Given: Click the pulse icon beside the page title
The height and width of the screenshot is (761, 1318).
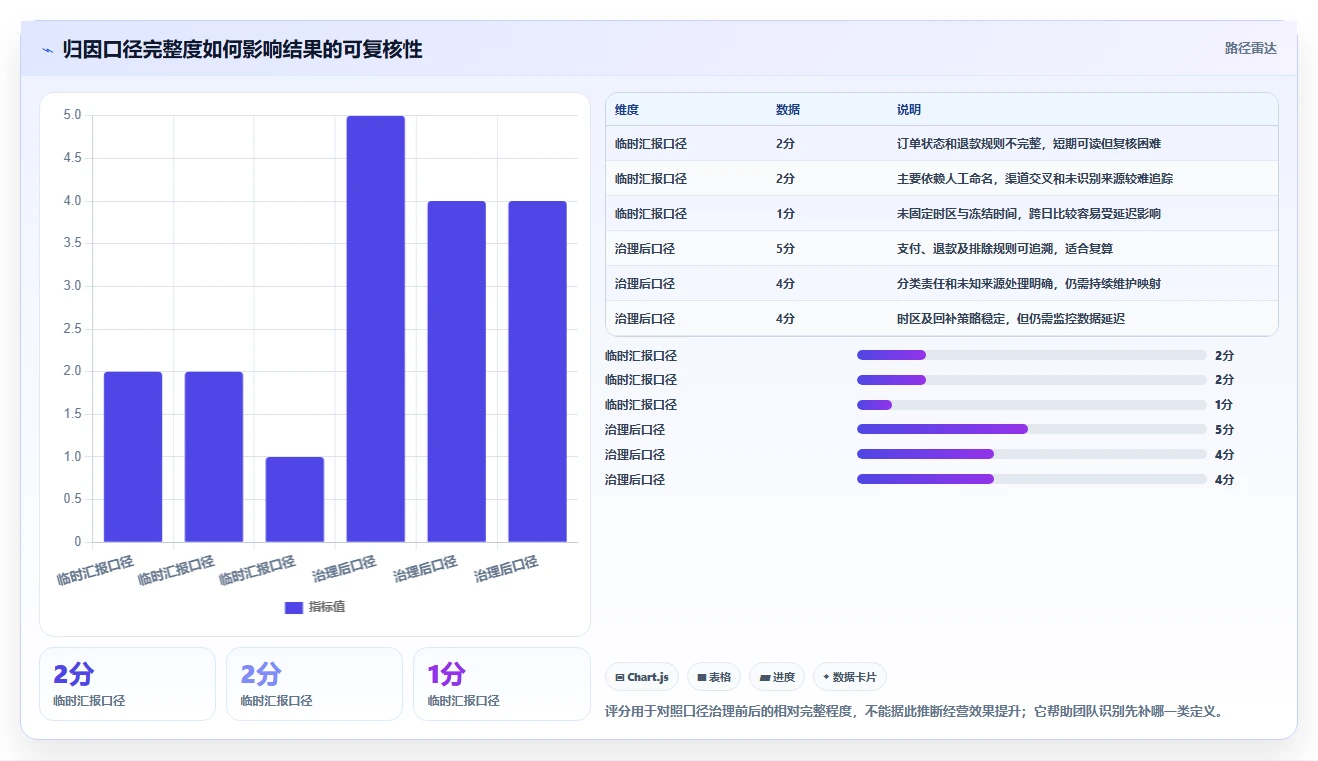Looking at the screenshot, I should pos(47,50).
